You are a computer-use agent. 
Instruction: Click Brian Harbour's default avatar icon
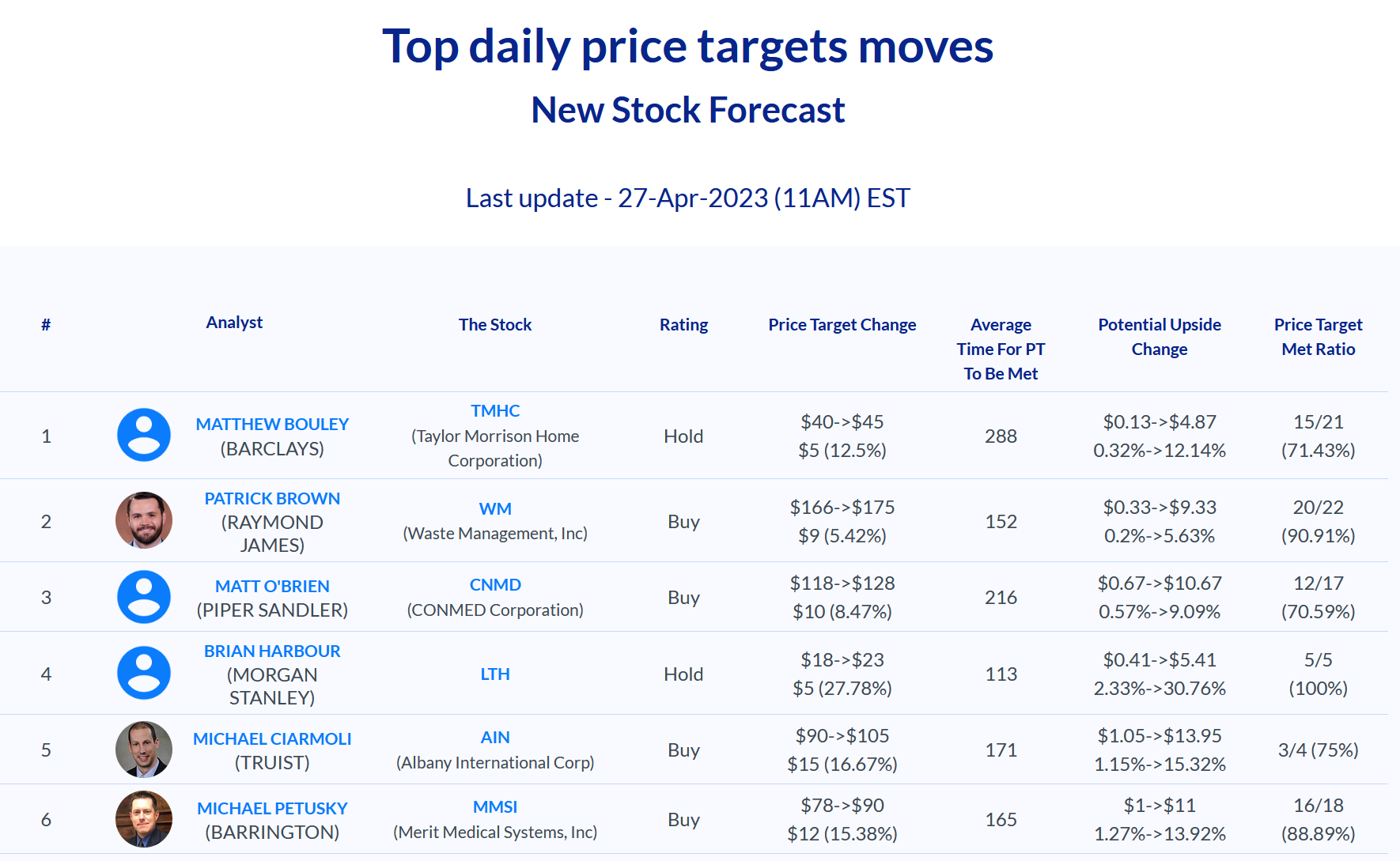[144, 673]
